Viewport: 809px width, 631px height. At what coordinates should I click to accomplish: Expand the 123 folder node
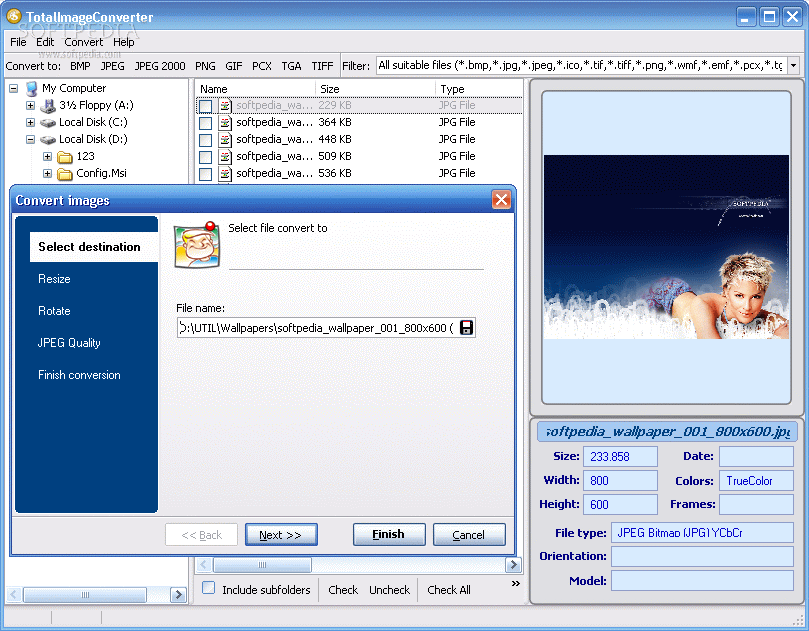(x=47, y=157)
